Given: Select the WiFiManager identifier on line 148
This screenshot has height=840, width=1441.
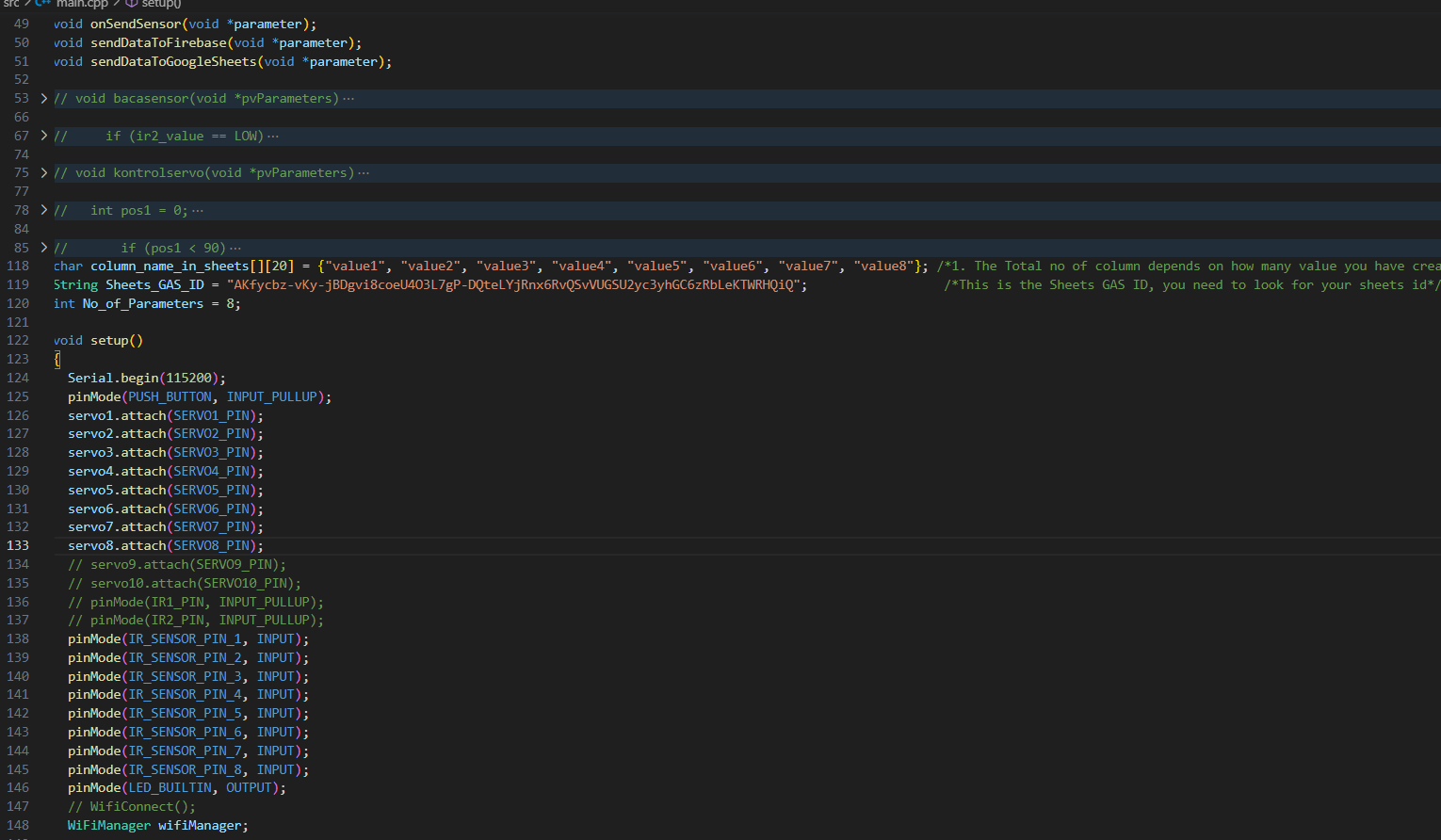Looking at the screenshot, I should pos(108,825).
